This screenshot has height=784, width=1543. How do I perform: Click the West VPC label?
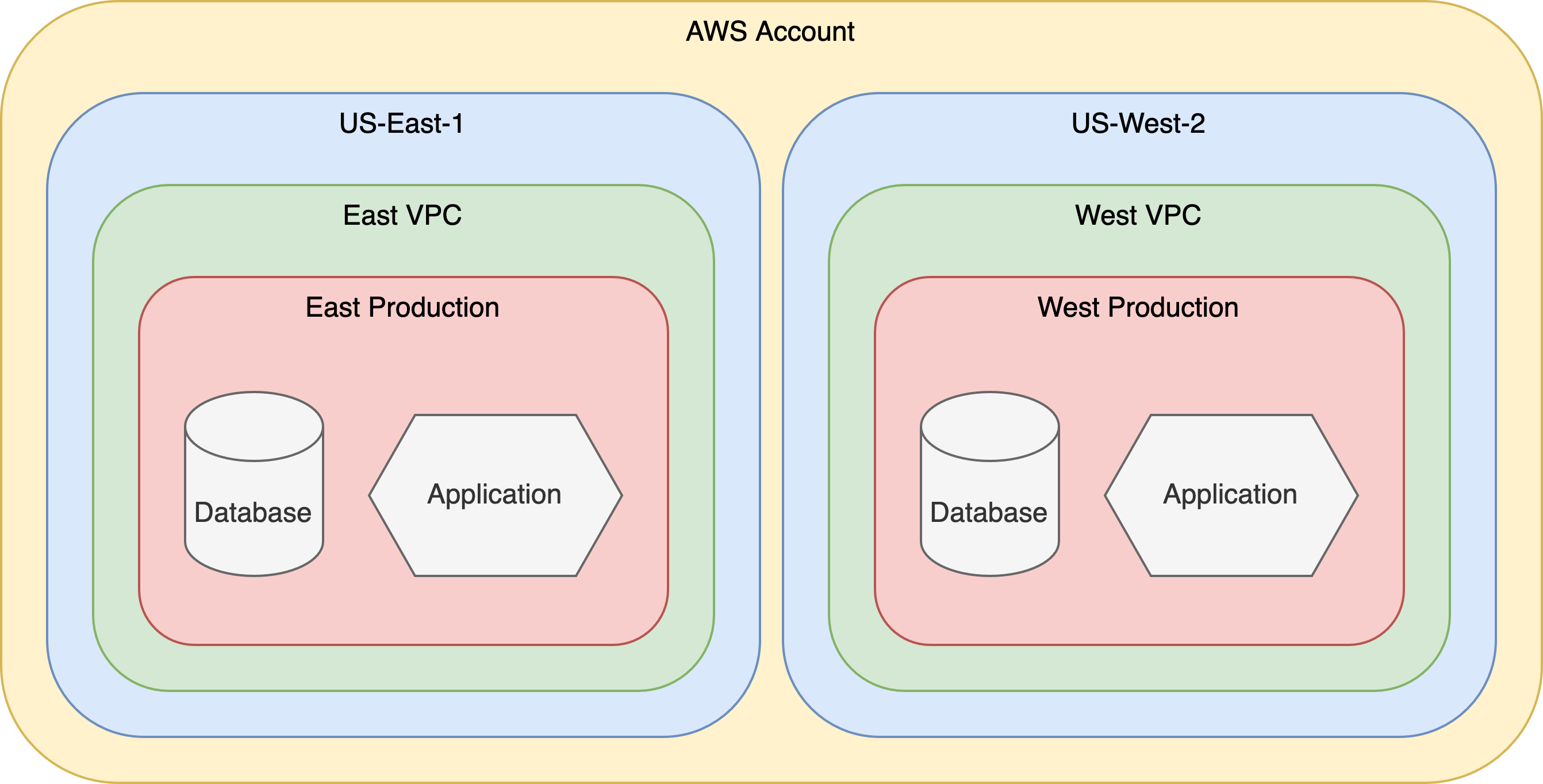1138,215
